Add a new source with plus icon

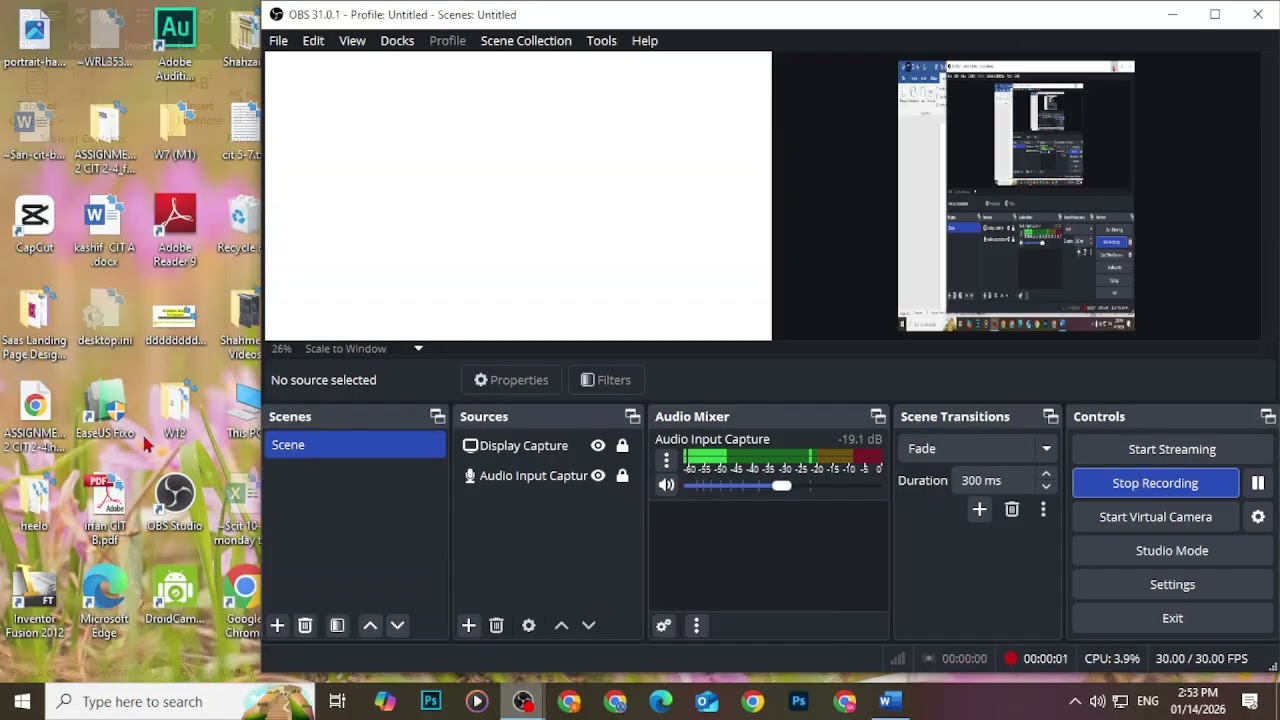pyautogui.click(x=468, y=625)
